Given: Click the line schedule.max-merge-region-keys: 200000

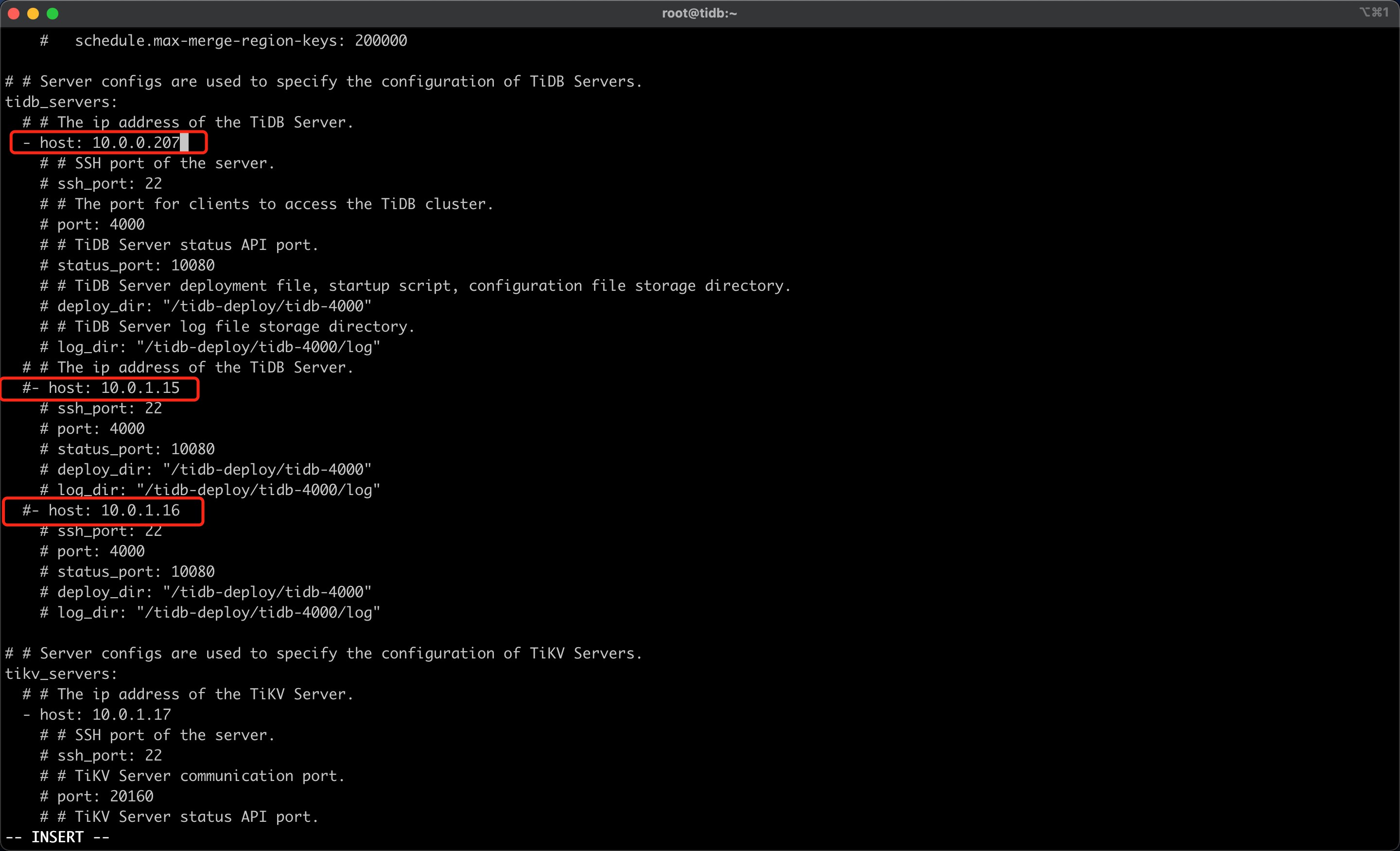Looking at the screenshot, I should coord(223,40).
